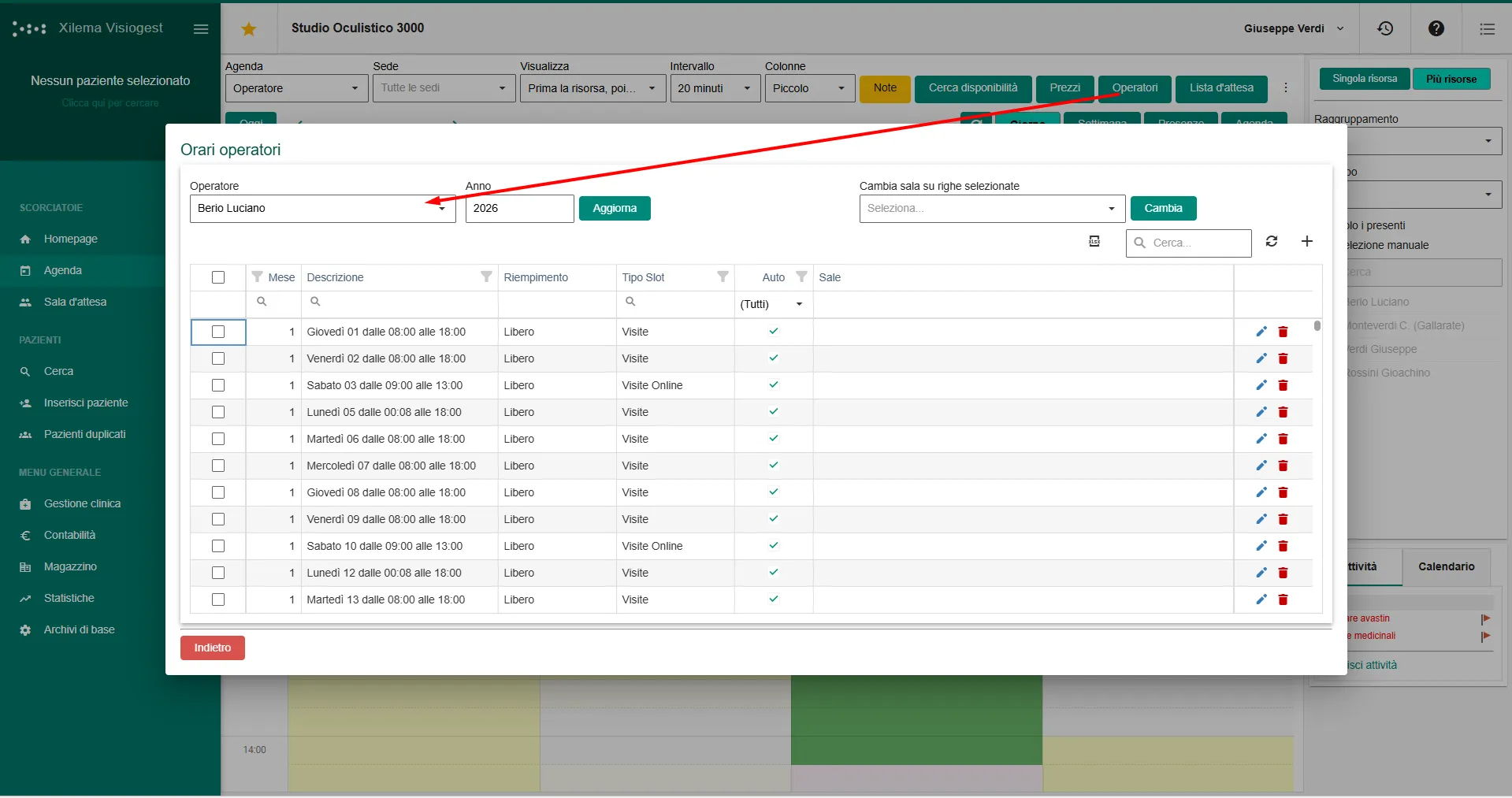The width and height of the screenshot is (1512, 798).
Task: Open the Agenda Operatore dropdown
Action: click(x=296, y=88)
